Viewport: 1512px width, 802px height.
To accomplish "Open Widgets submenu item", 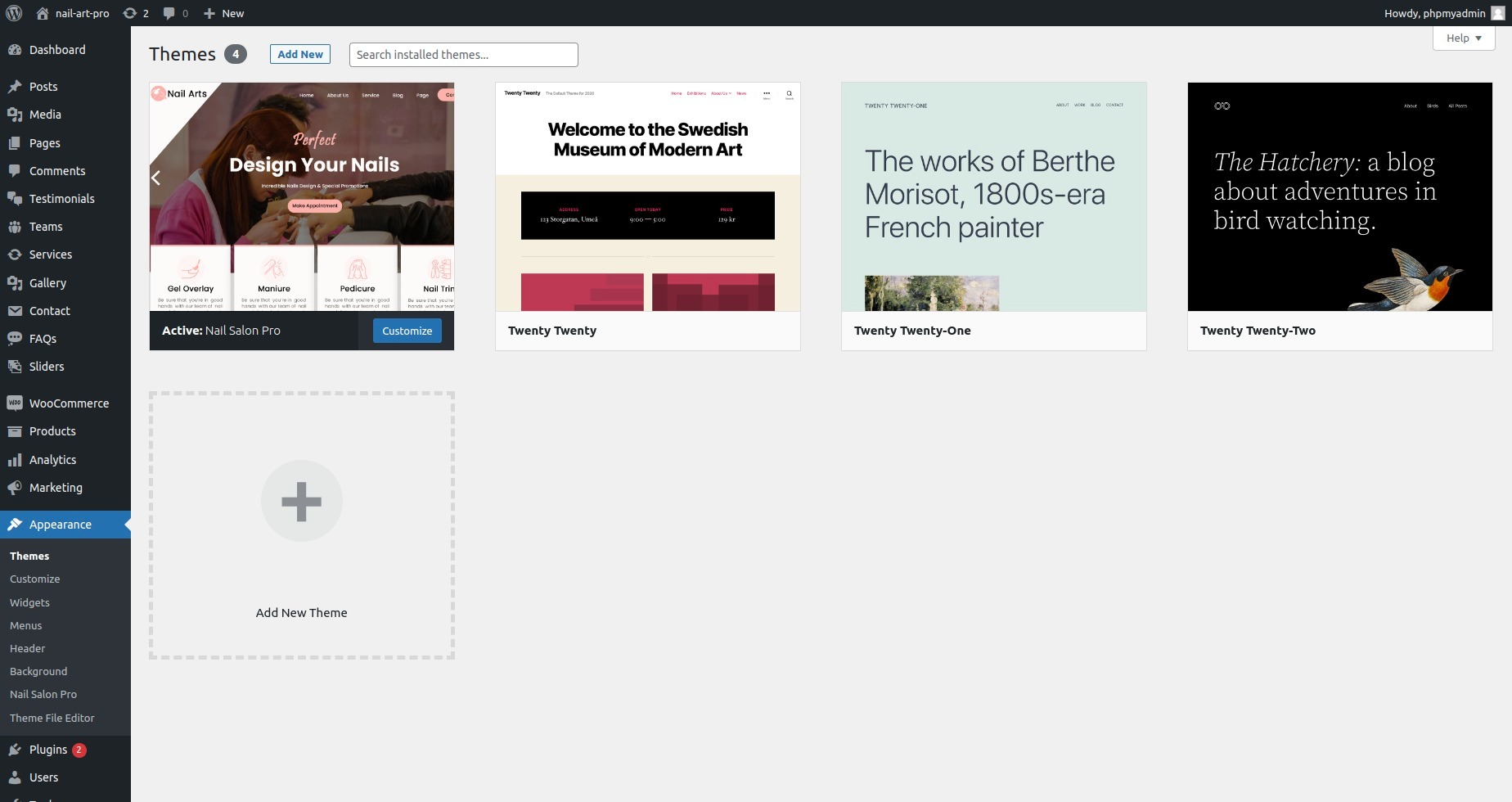I will [29, 602].
